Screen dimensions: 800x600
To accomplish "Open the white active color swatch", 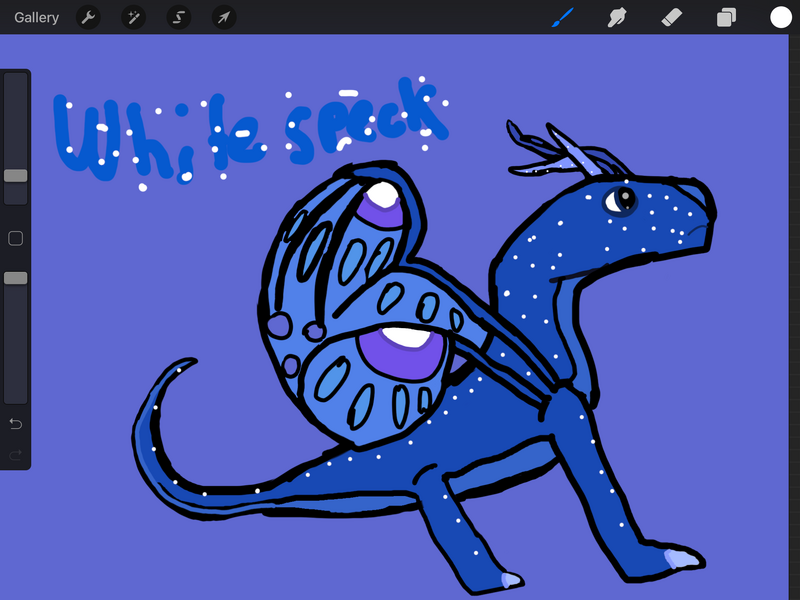I will point(780,17).
